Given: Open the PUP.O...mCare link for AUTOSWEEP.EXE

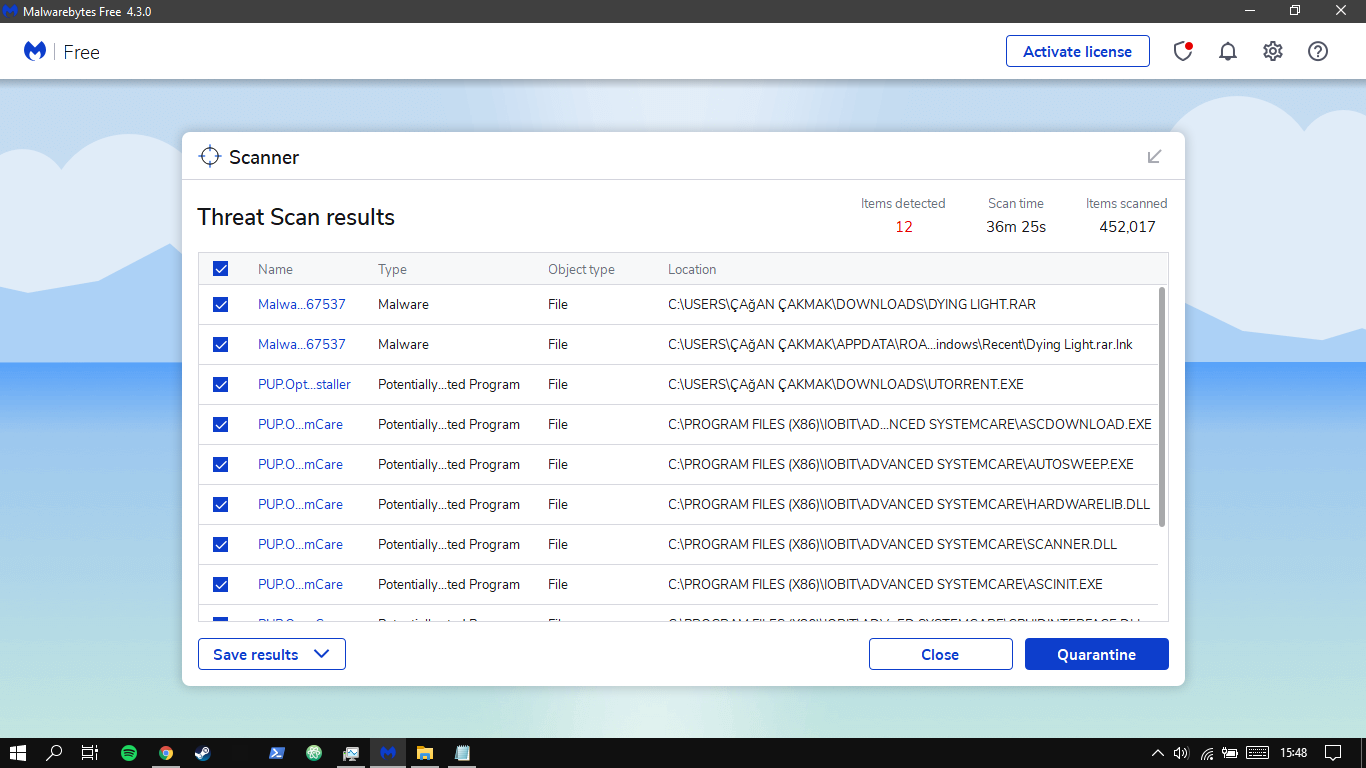Looking at the screenshot, I should (x=300, y=464).
